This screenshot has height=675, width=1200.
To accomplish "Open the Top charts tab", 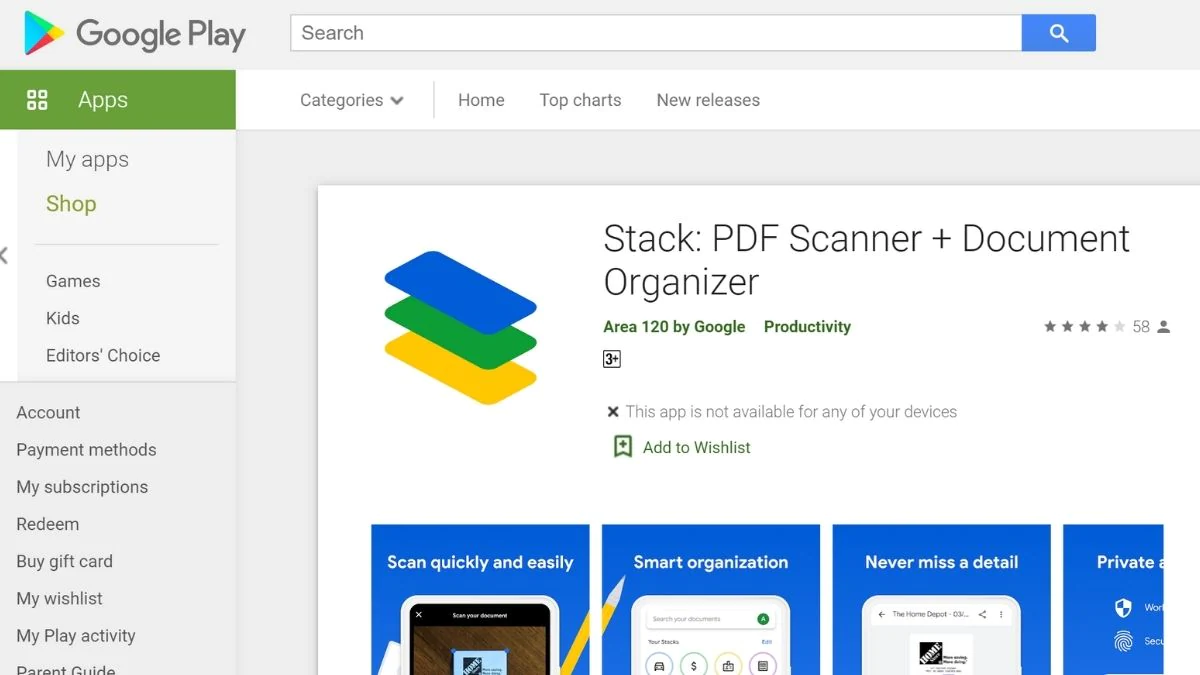I will 580,100.
